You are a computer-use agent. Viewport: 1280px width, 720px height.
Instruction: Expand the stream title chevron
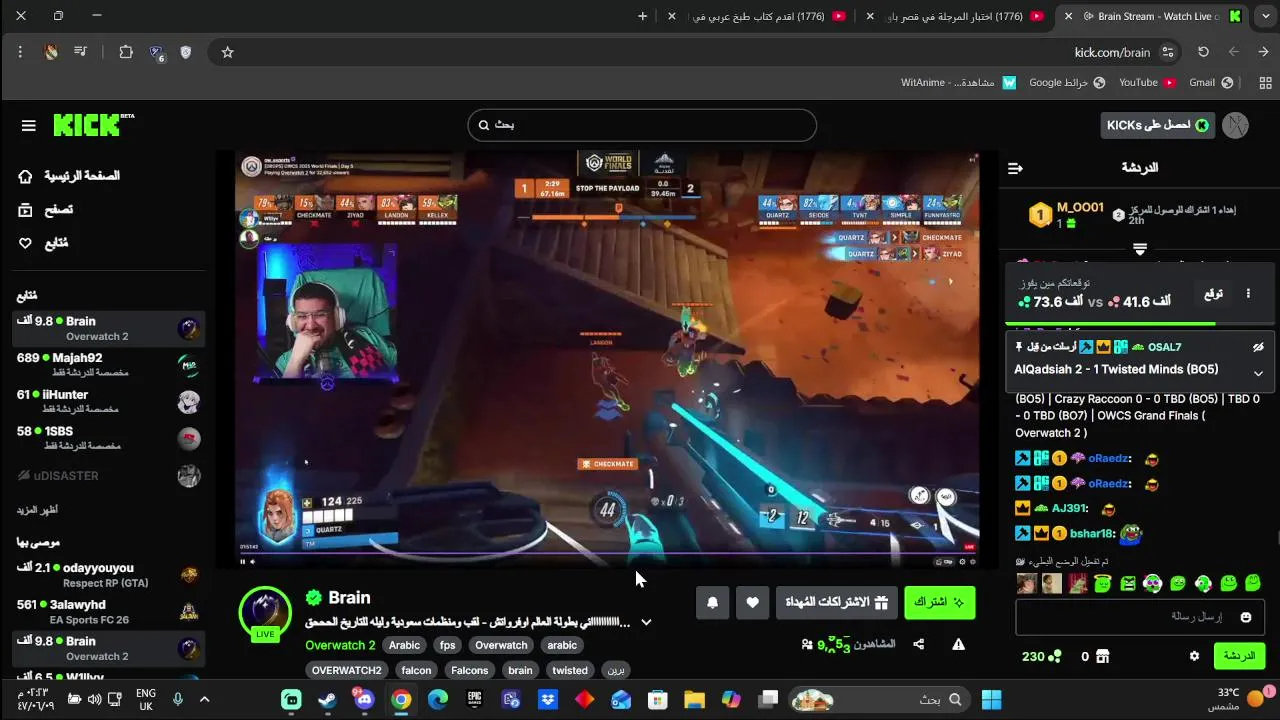[x=646, y=622]
